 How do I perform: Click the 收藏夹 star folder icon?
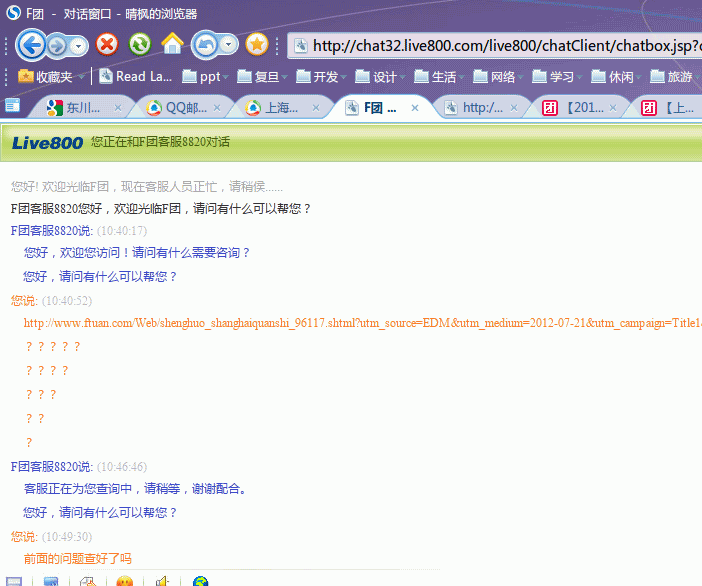tap(26, 76)
